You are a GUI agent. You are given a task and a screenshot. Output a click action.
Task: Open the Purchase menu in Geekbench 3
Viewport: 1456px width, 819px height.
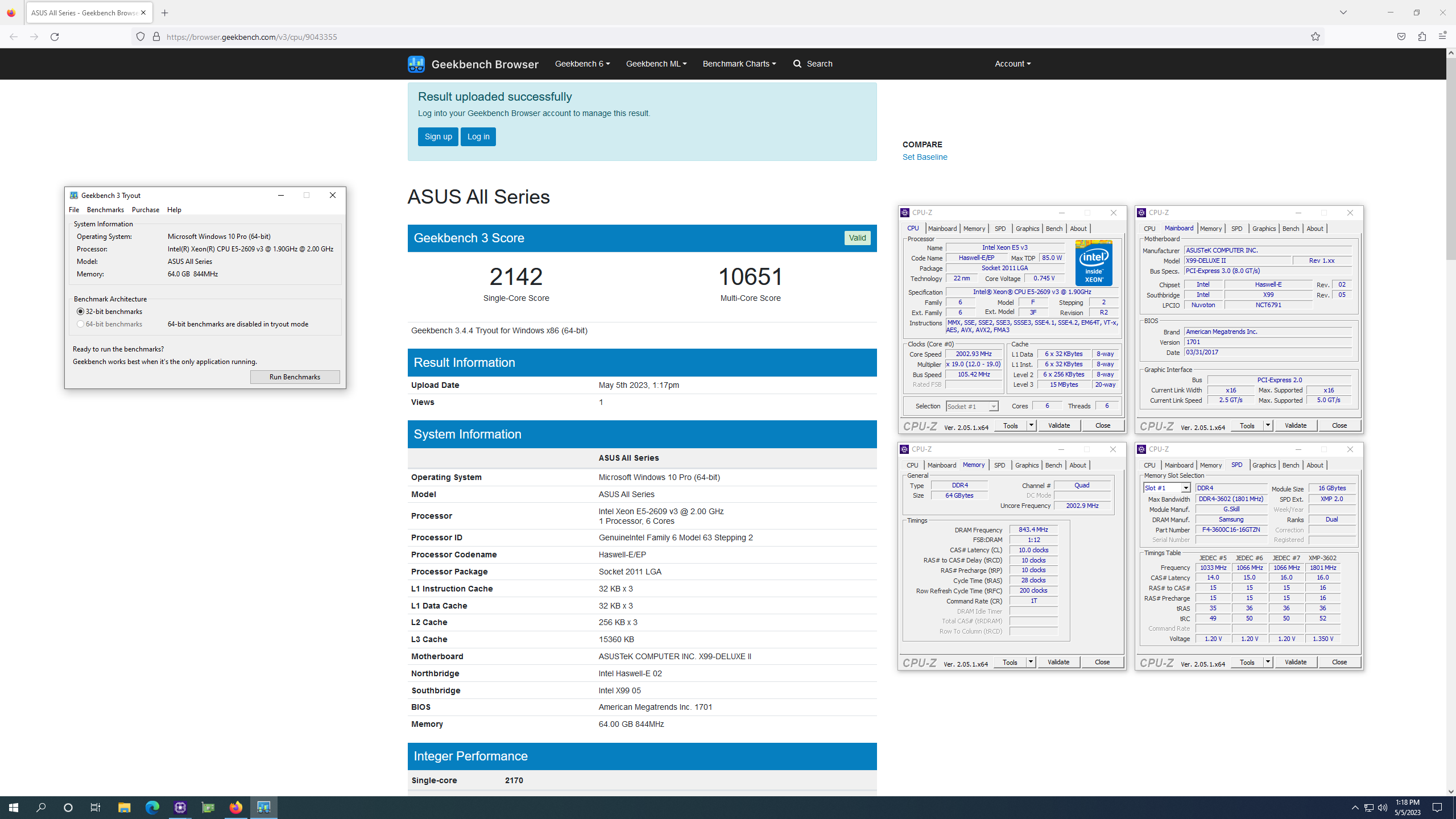(x=146, y=210)
